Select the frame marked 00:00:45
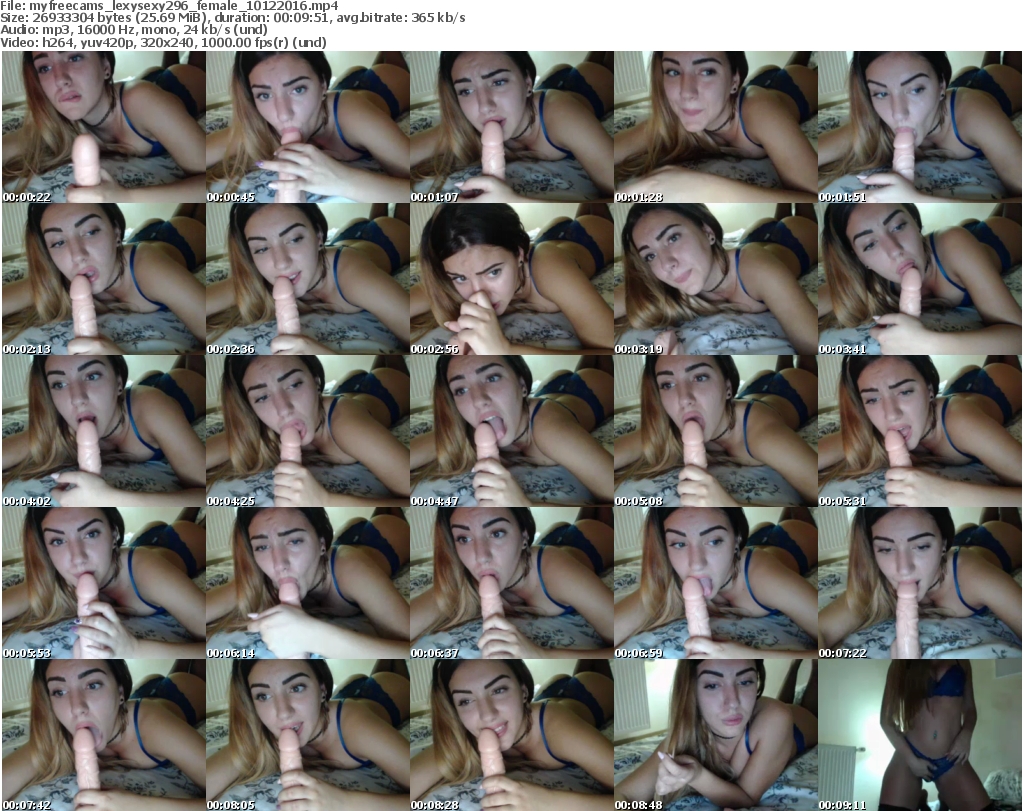 coord(307,127)
